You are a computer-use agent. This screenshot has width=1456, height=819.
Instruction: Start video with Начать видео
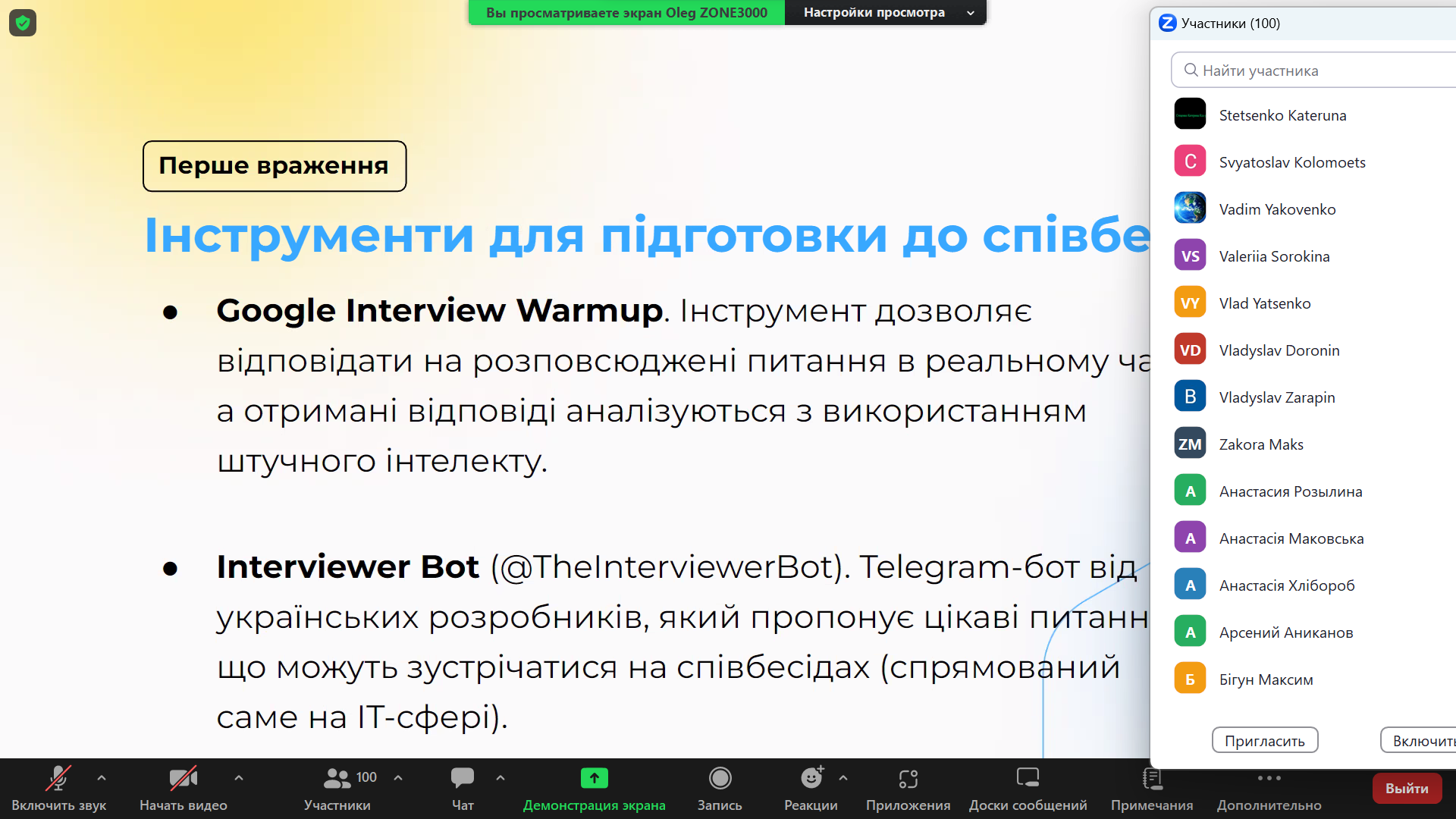coord(184,789)
